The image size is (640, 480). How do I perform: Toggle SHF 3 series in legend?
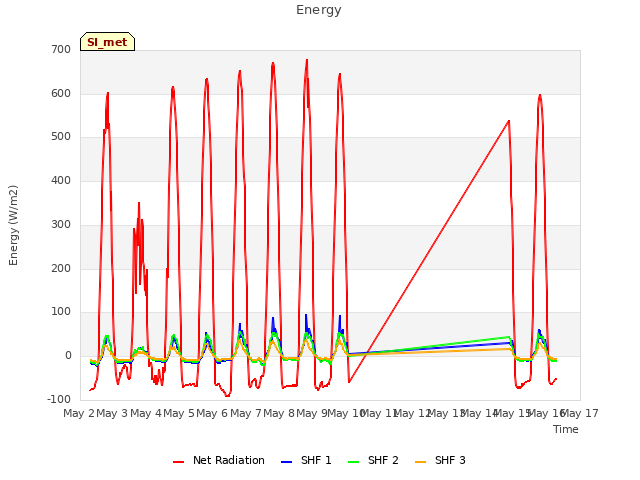tap(440, 460)
